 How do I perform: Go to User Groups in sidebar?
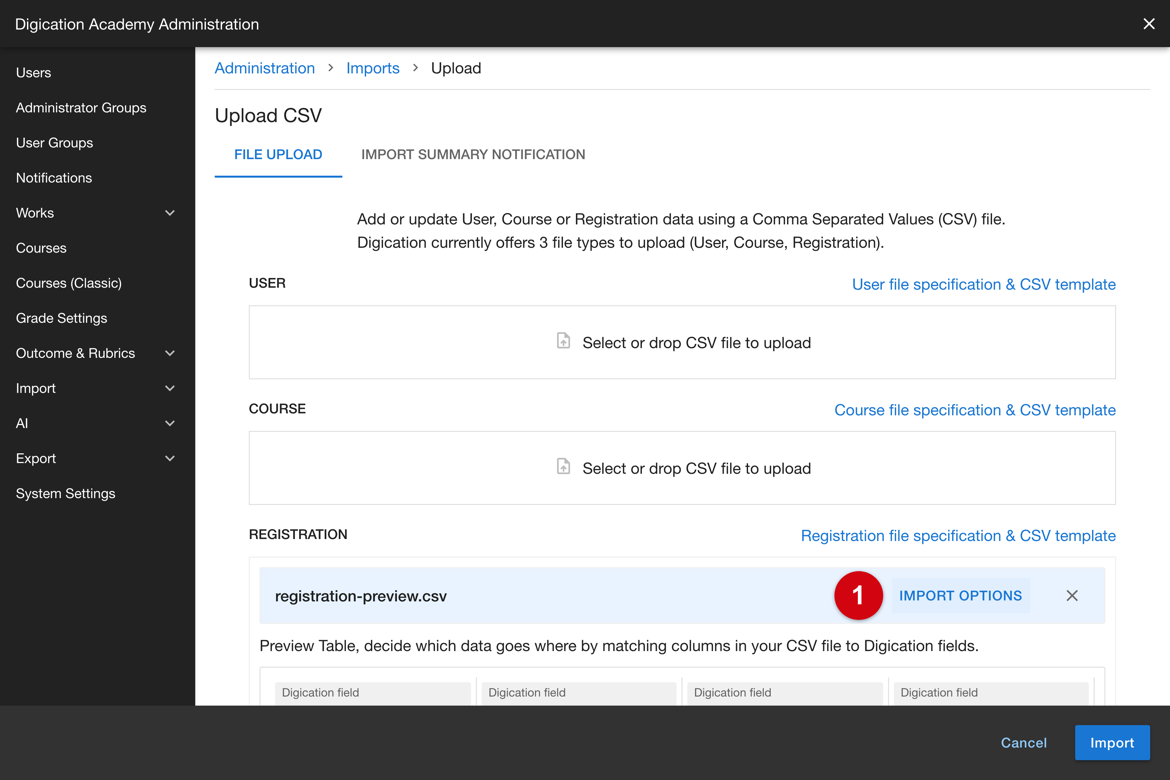54,143
